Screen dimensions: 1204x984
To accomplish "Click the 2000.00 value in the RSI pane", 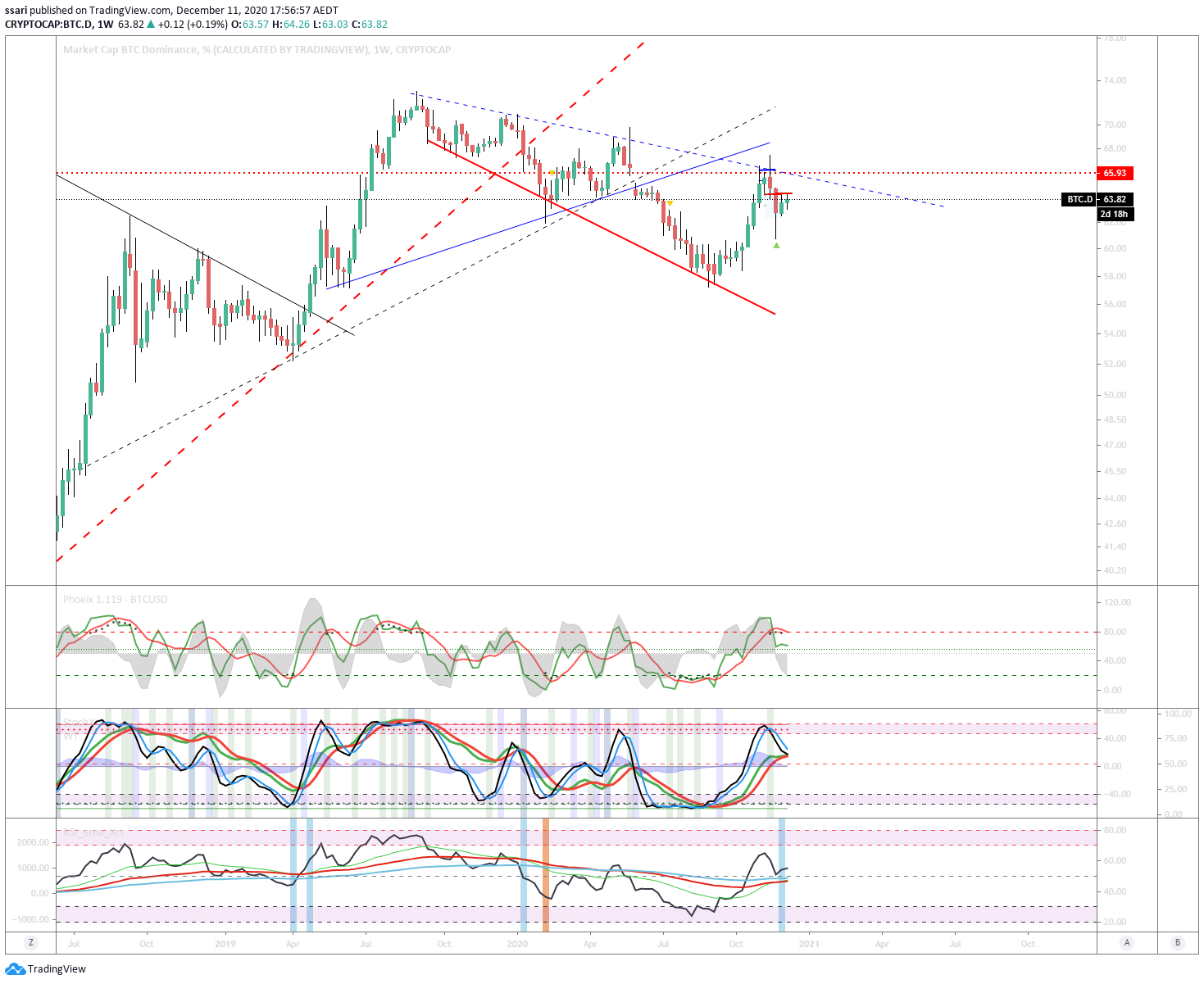I will (33, 842).
